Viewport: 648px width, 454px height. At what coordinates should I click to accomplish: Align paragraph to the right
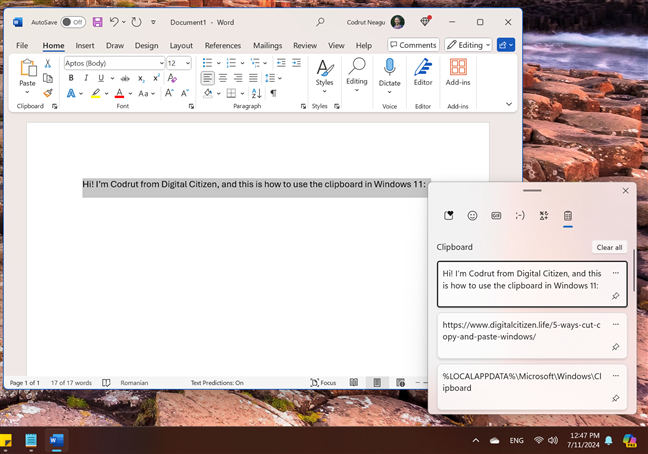238,78
